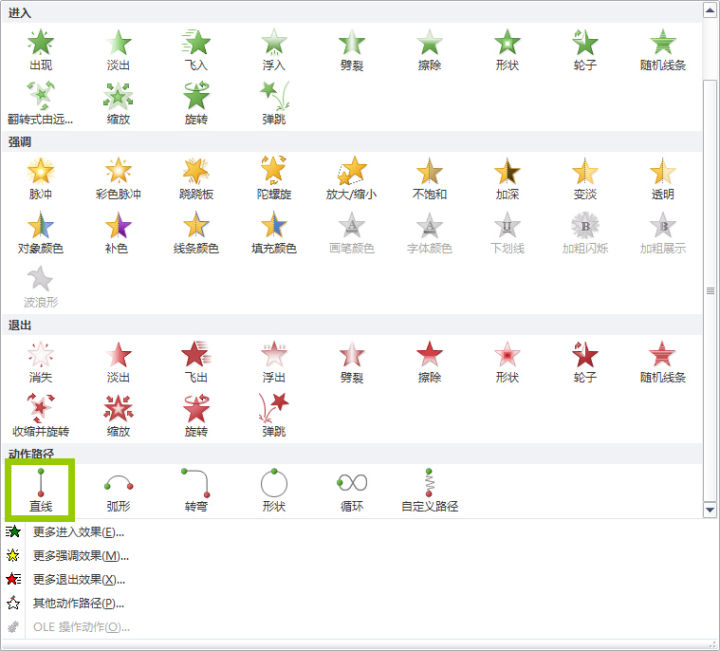Select the 翻转式由远及近 entrance effect
720x651 pixels.
[x=40, y=104]
